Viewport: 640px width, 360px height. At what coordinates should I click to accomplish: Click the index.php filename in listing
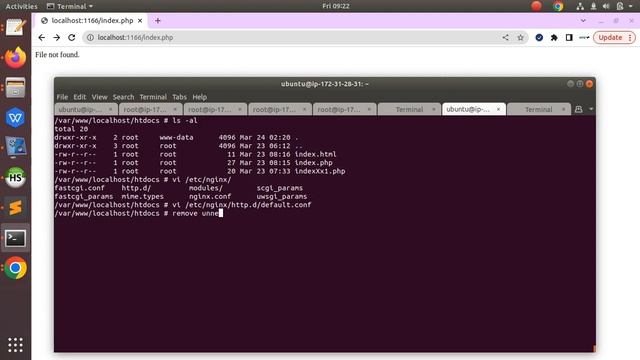point(313,163)
